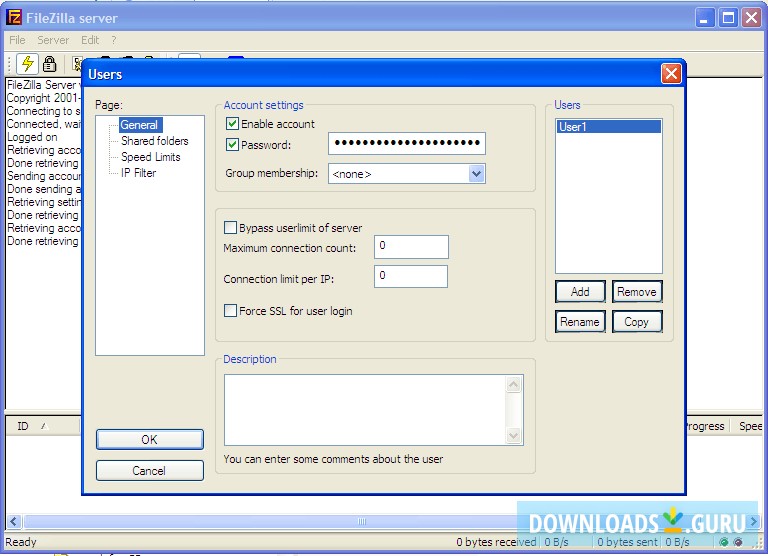Image resolution: width=768 pixels, height=556 pixels.
Task: Click description scrollbar down arrow
Action: 513,435
